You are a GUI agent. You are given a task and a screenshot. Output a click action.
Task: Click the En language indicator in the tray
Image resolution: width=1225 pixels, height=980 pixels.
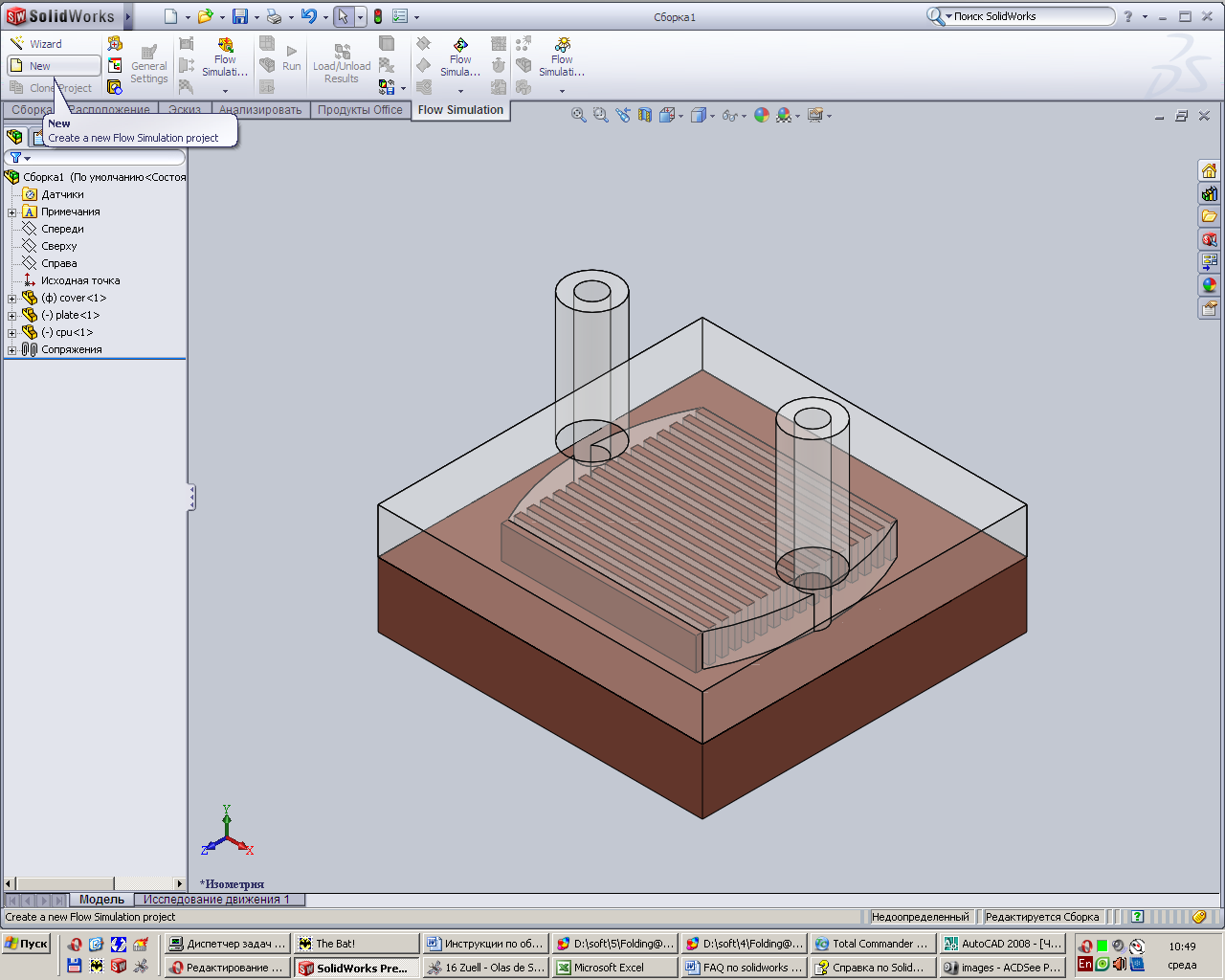[1084, 965]
